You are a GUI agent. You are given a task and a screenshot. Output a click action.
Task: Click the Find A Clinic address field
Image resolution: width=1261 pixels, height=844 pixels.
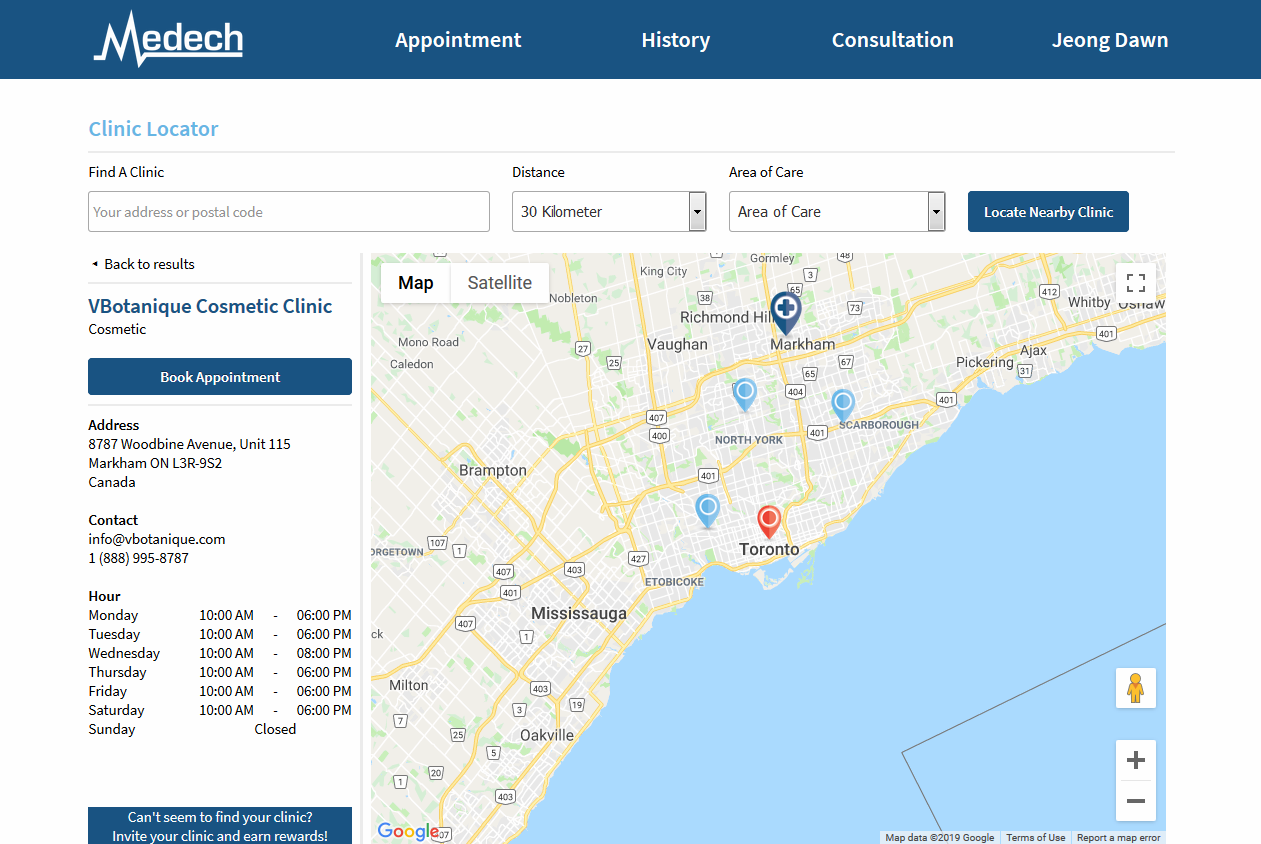pyautogui.click(x=289, y=212)
